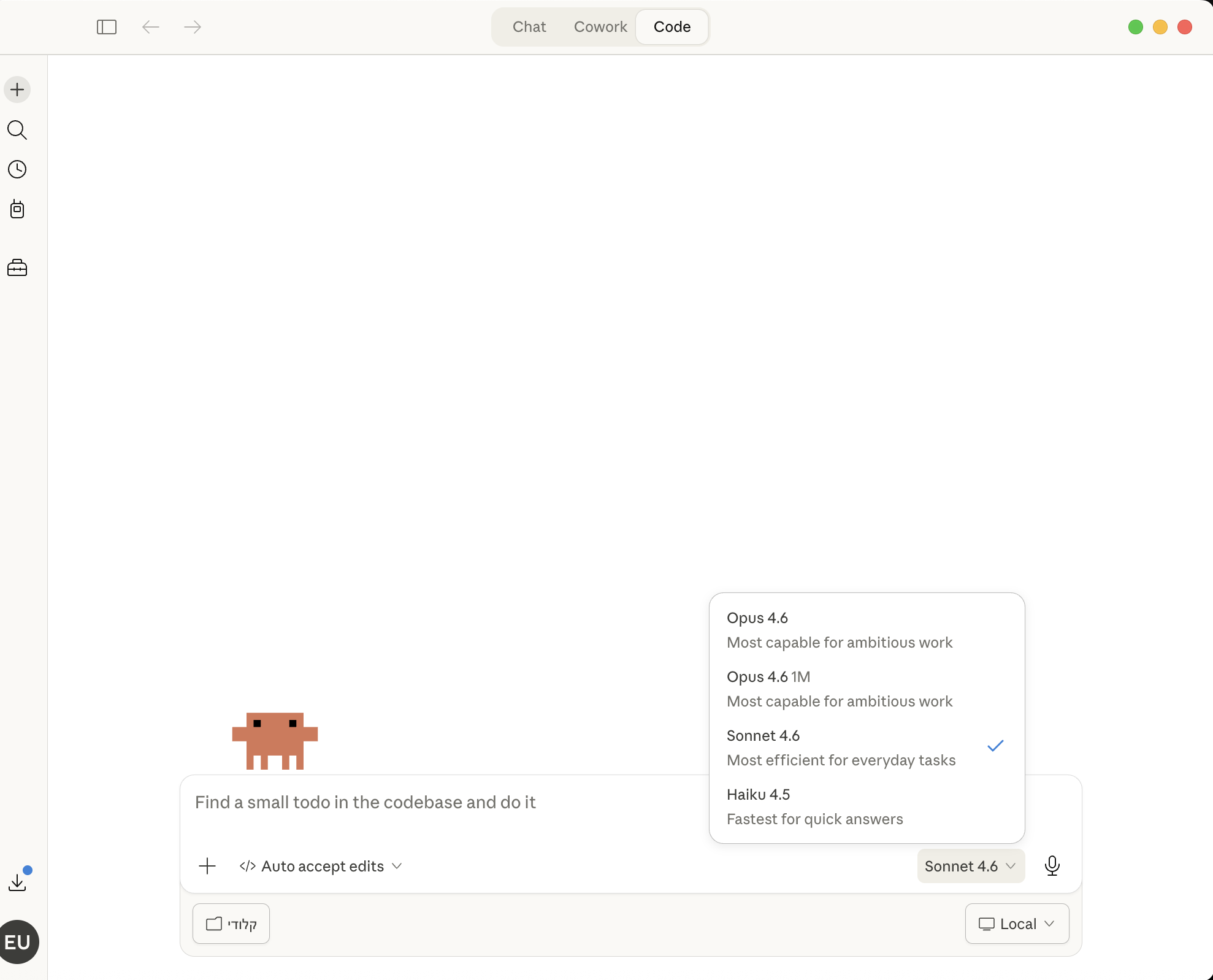
Task: Switch to the Chat tab
Action: coord(529,27)
